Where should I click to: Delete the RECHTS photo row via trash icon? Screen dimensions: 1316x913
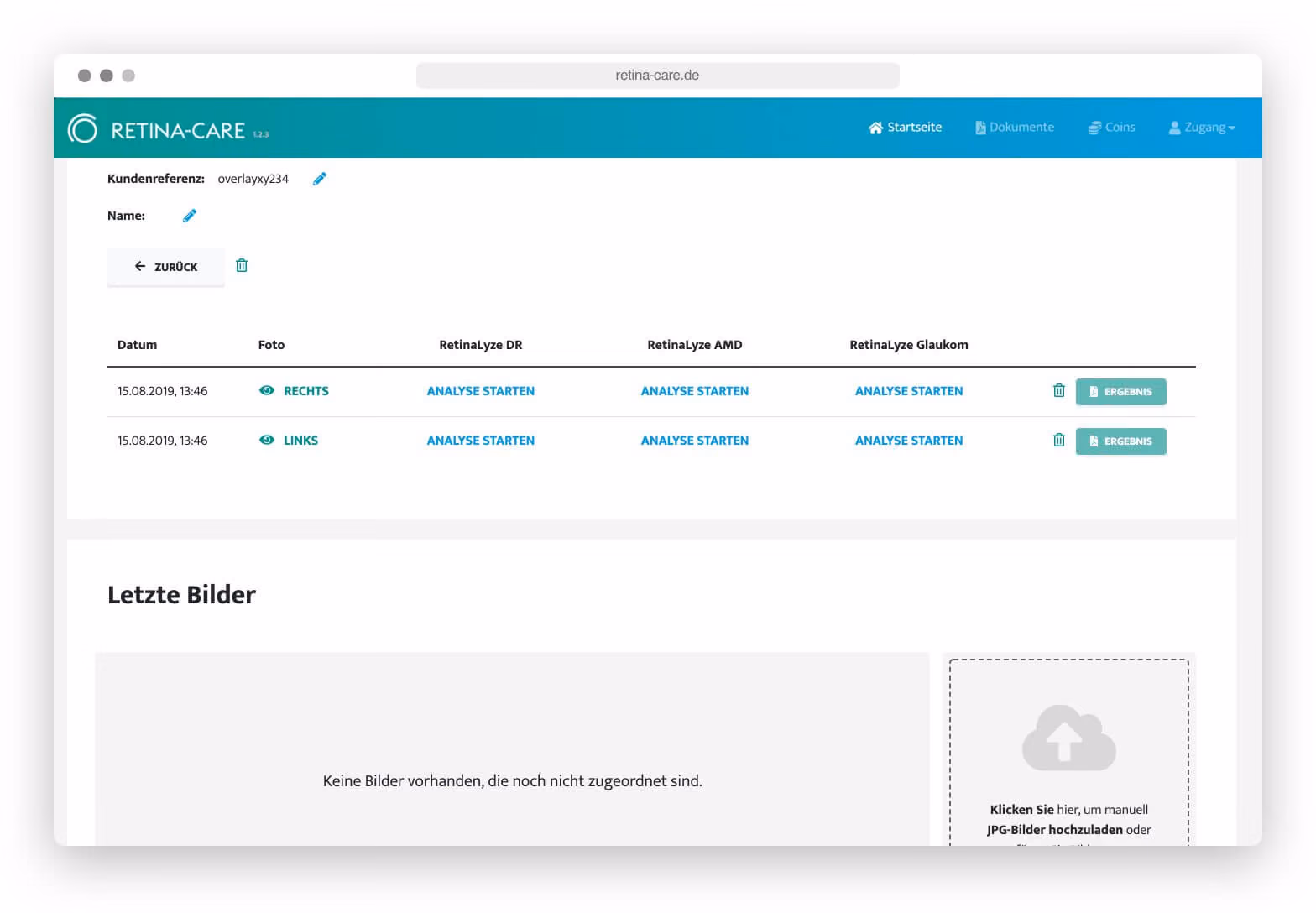pyautogui.click(x=1059, y=390)
